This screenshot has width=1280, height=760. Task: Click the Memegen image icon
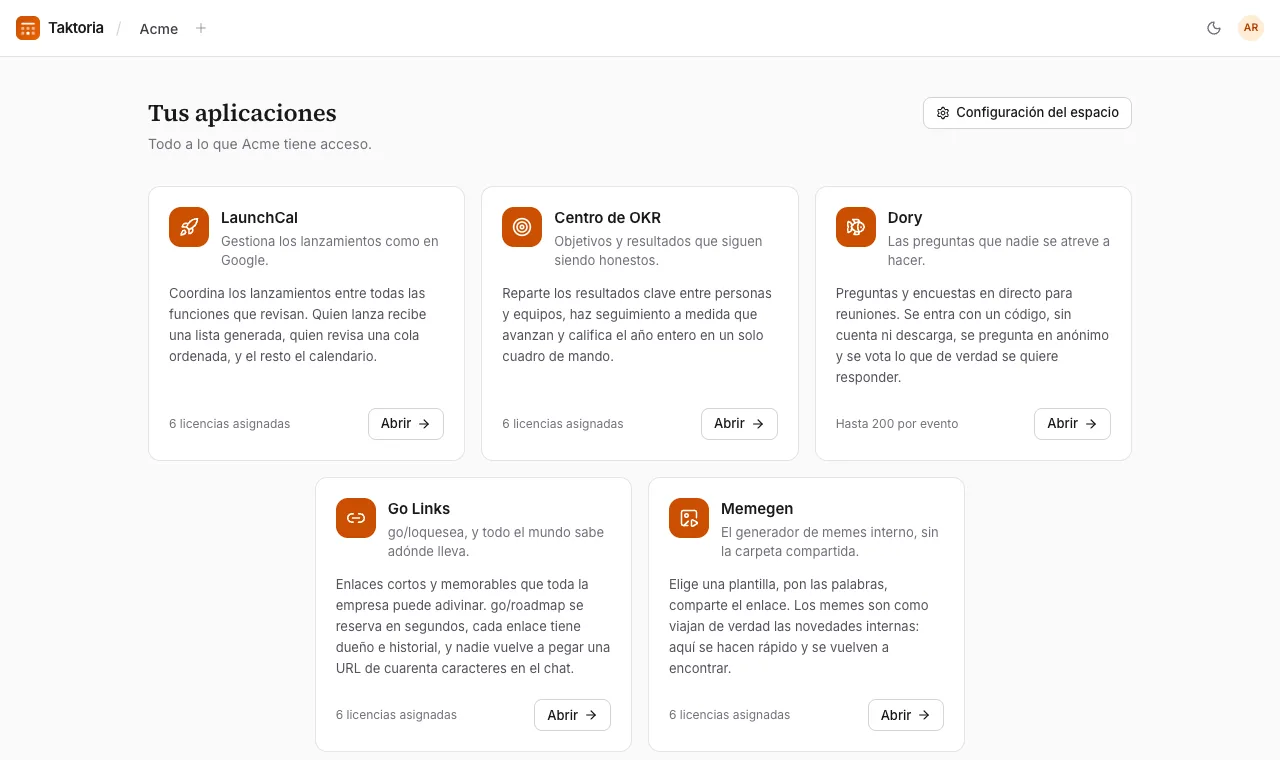tap(689, 518)
